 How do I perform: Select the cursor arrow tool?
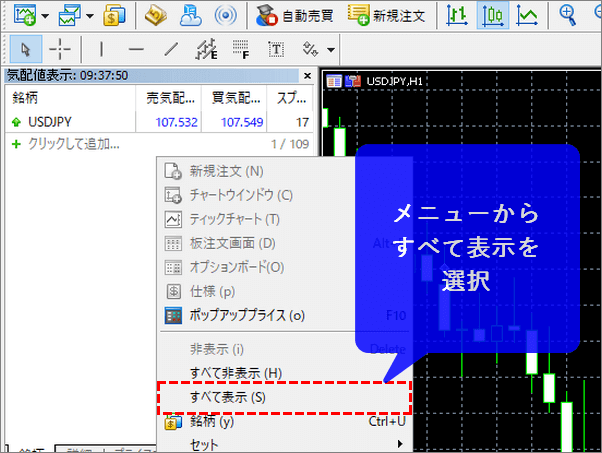pos(26,49)
